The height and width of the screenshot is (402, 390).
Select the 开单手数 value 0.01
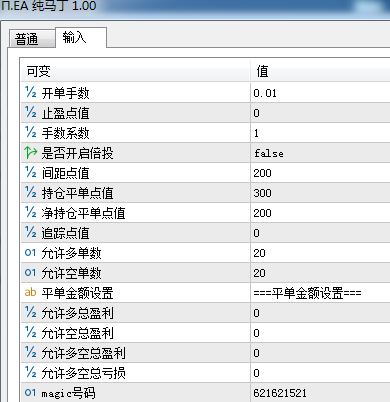(x=321, y=93)
